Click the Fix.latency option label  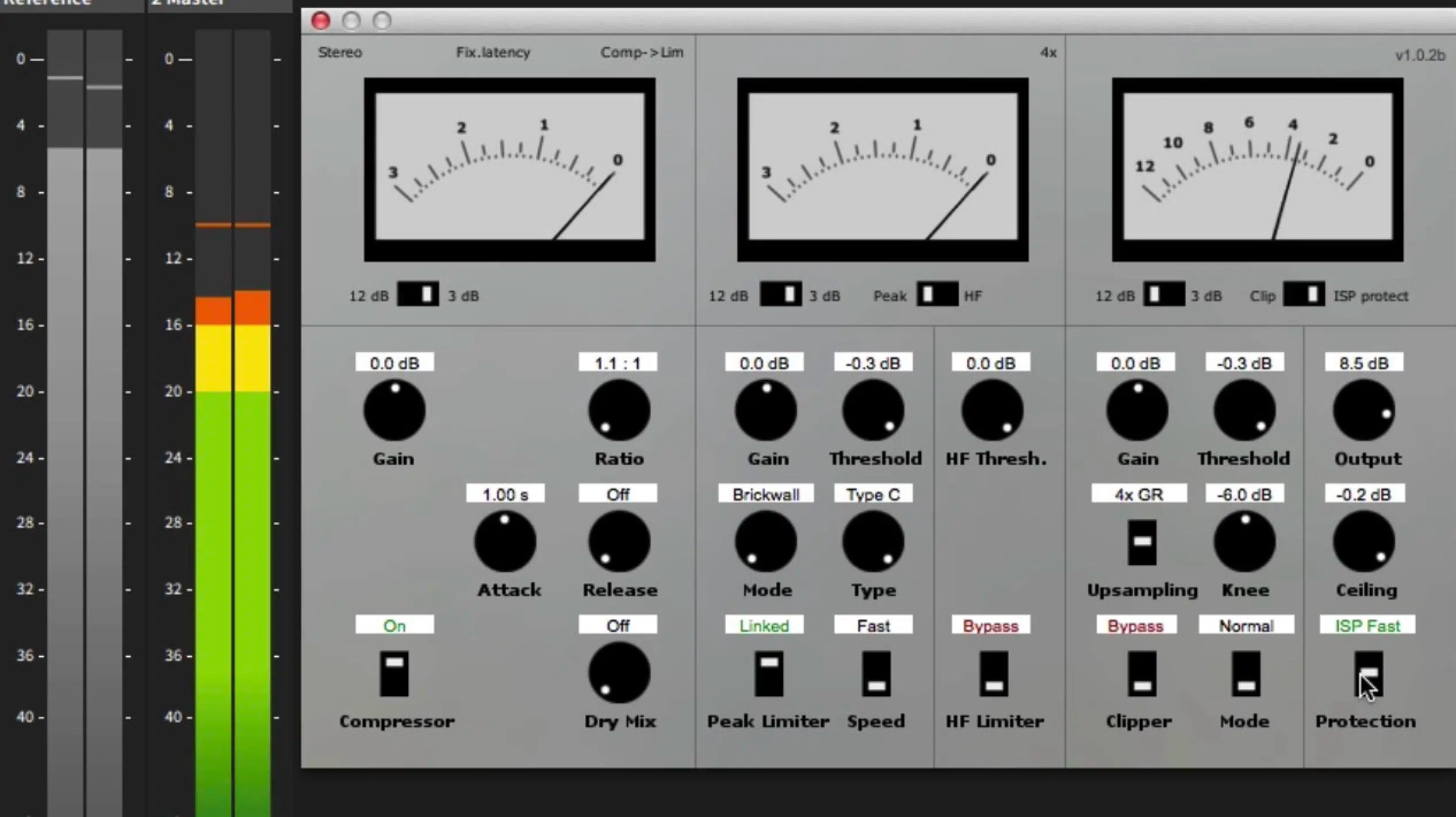tap(493, 52)
